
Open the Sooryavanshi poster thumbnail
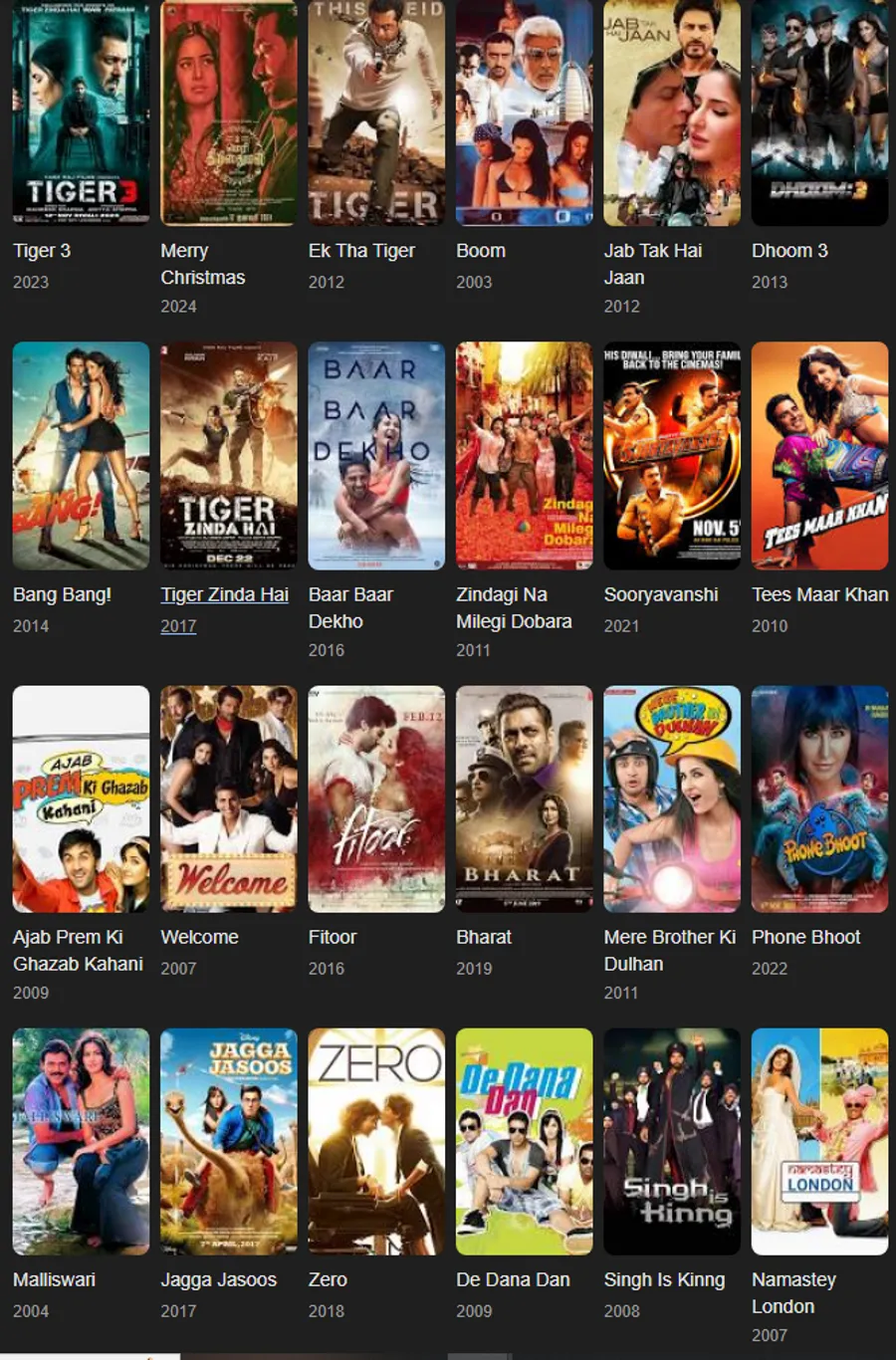tap(672, 456)
